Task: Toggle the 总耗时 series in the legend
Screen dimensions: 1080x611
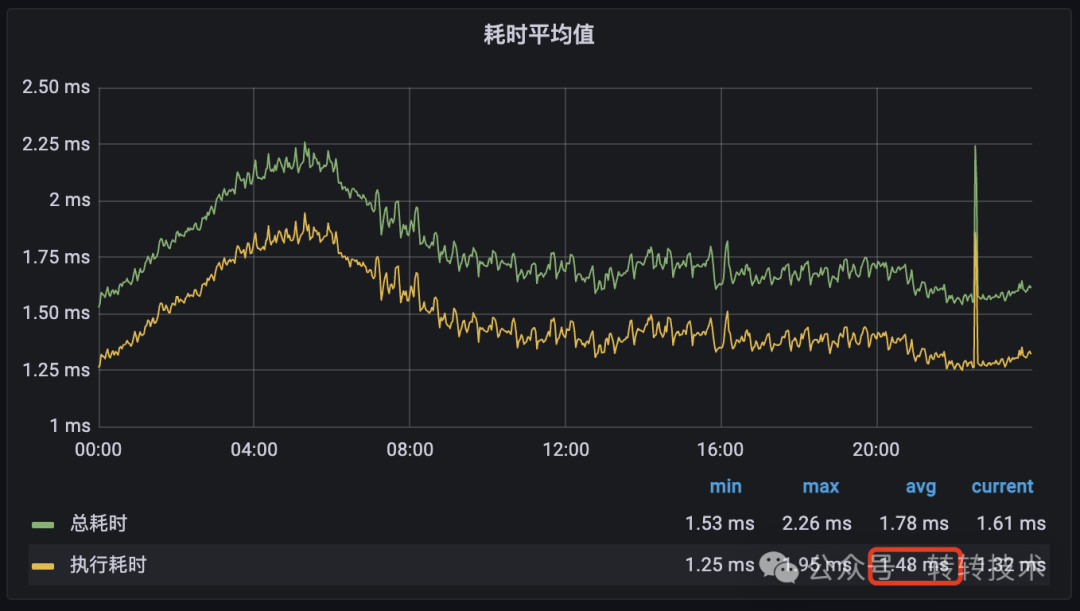Action: pyautogui.click(x=98, y=524)
